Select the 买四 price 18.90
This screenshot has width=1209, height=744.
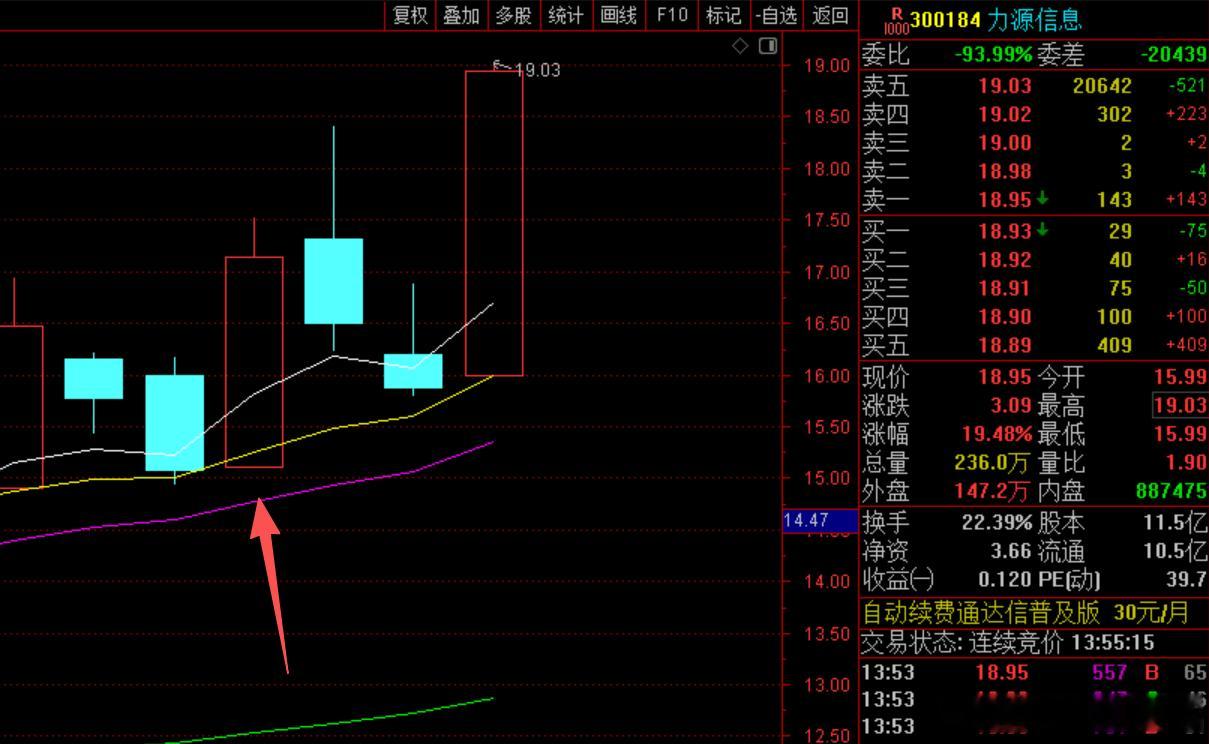[1004, 317]
